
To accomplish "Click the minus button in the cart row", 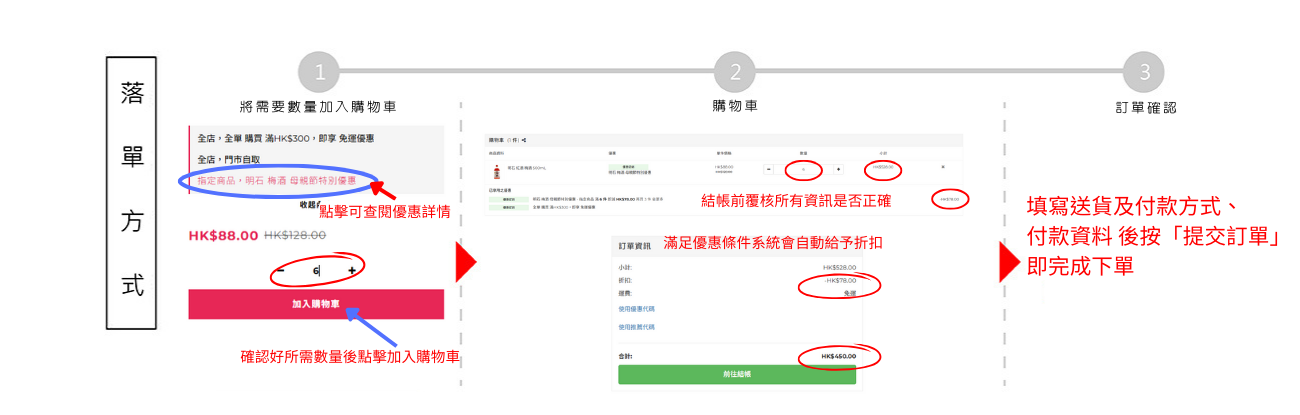I will click(768, 169).
